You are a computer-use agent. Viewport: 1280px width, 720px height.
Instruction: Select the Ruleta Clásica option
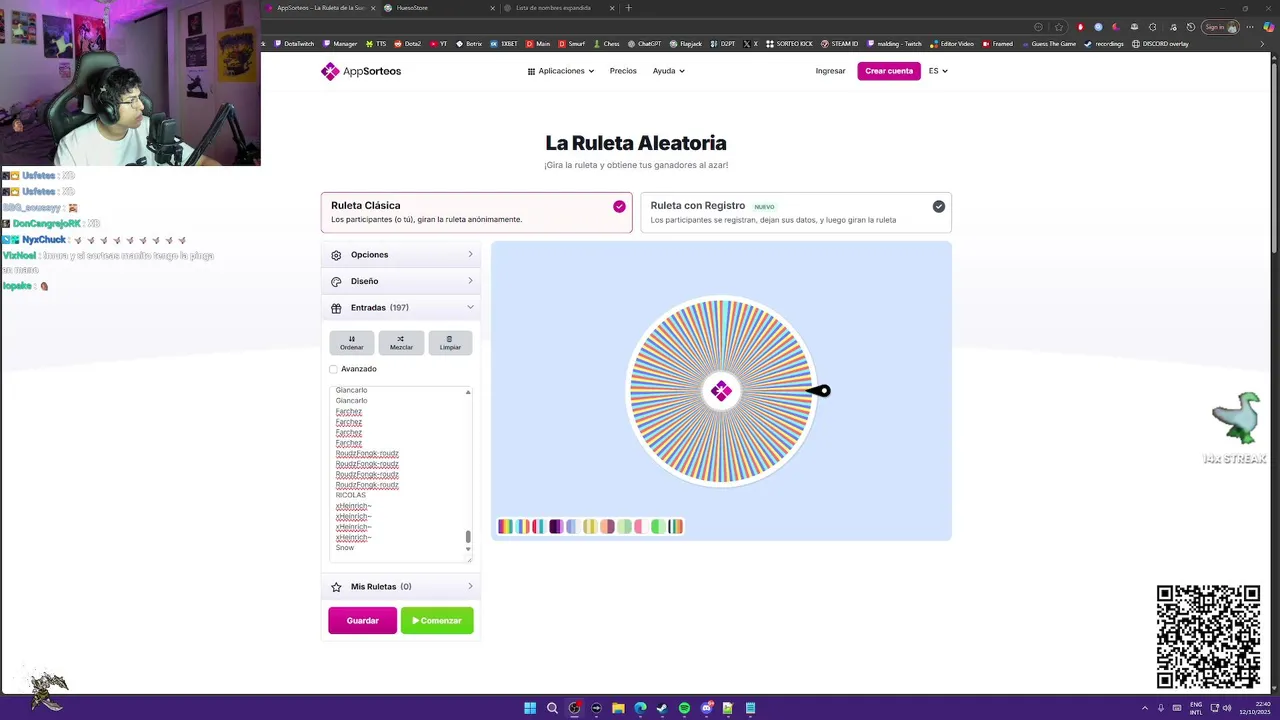point(476,212)
